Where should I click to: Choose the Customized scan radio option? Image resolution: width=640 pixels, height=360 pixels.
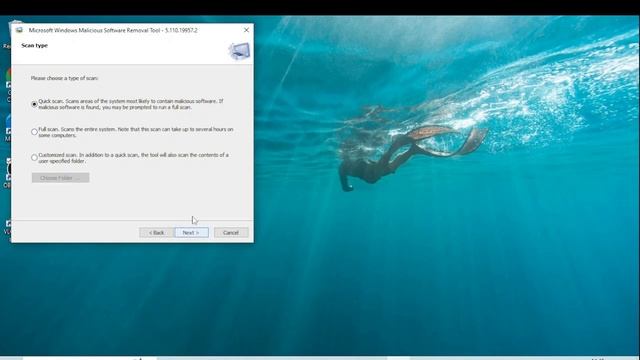point(34,158)
